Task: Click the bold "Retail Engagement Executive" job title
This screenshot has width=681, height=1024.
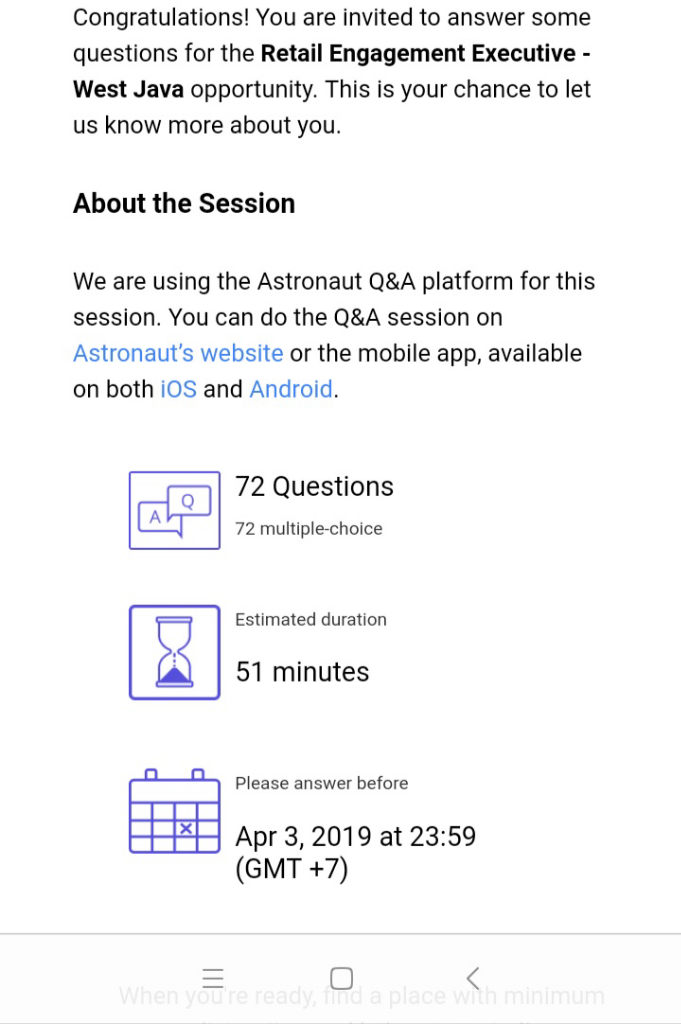Action: pos(418,53)
